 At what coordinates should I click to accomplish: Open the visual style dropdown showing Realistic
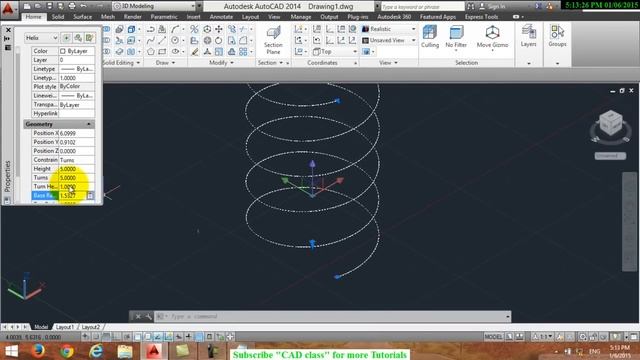point(389,29)
